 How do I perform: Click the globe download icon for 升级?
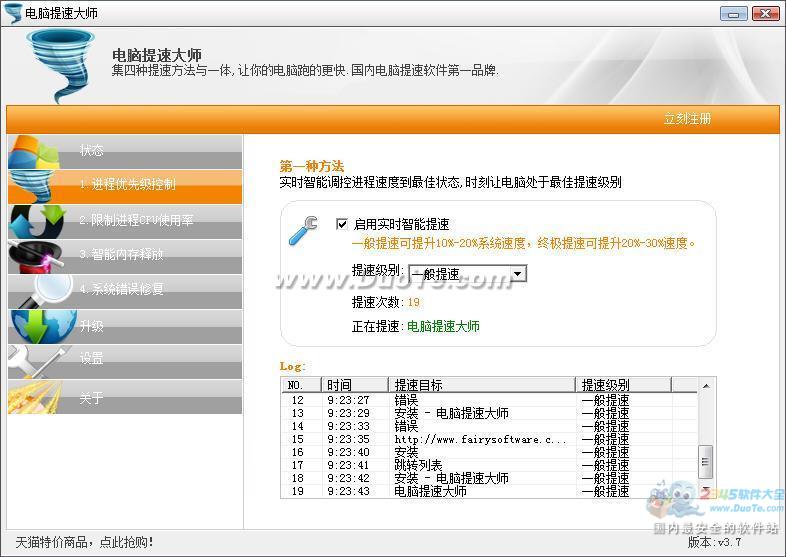[43, 326]
